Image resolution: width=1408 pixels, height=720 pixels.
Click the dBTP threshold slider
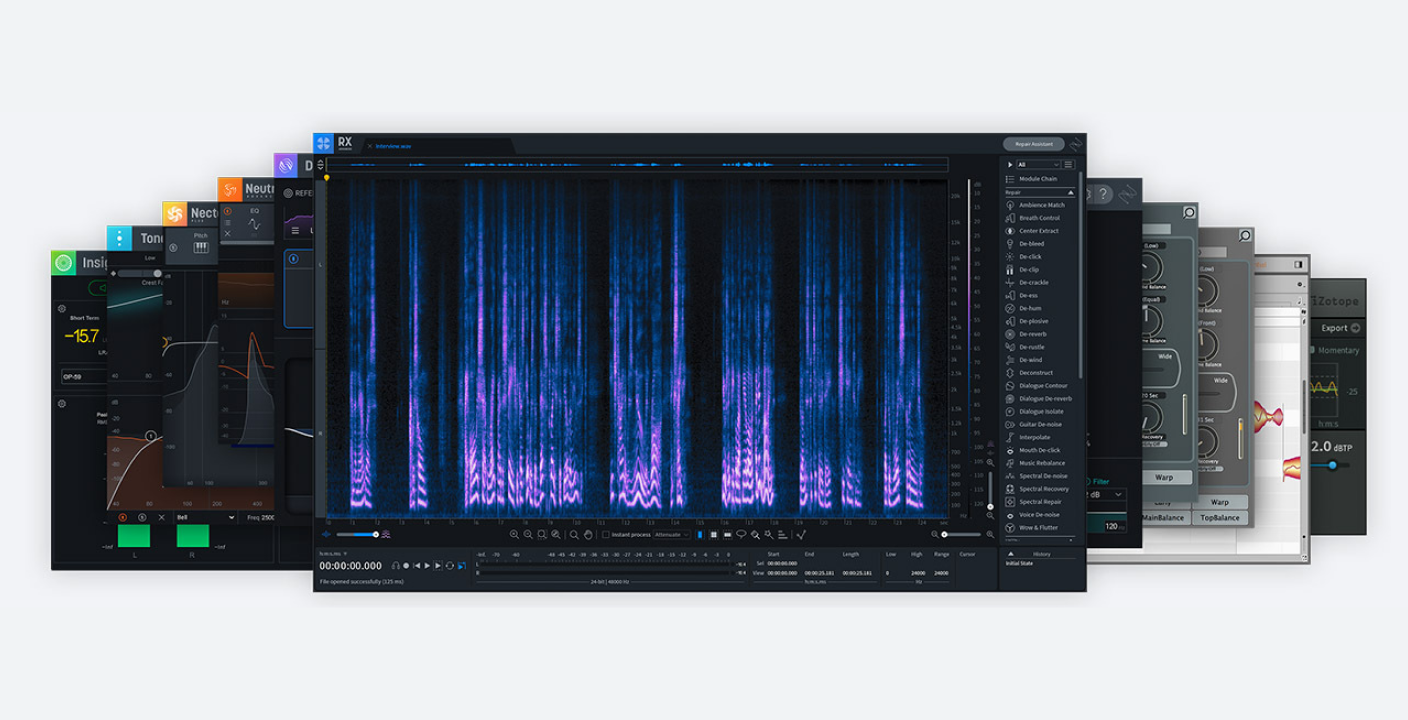(1332, 465)
